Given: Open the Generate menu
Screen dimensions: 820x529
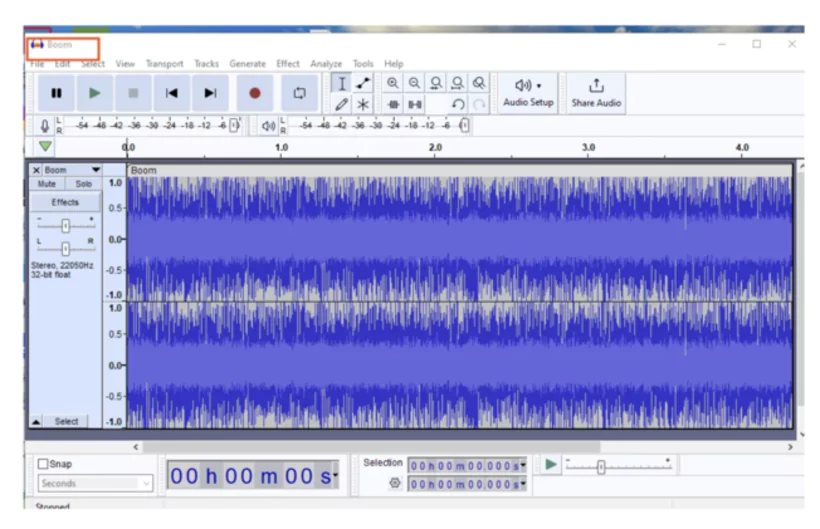Looking at the screenshot, I should (247, 64).
